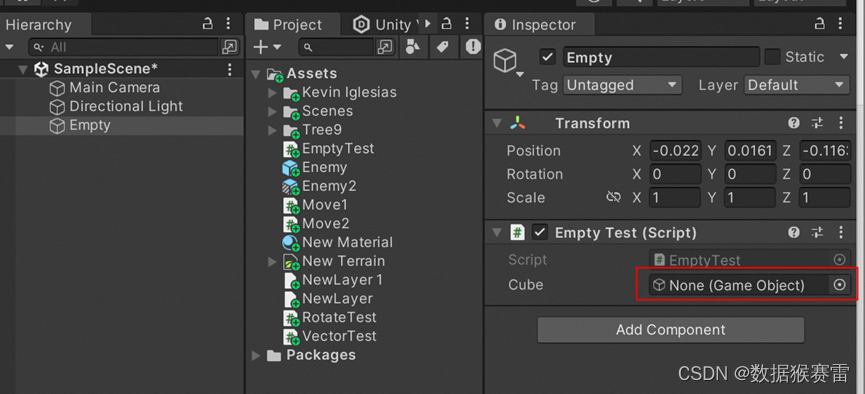Toggle the Empty Test script enabled checkbox
Image resolution: width=865 pixels, height=394 pixels.
(x=540, y=233)
